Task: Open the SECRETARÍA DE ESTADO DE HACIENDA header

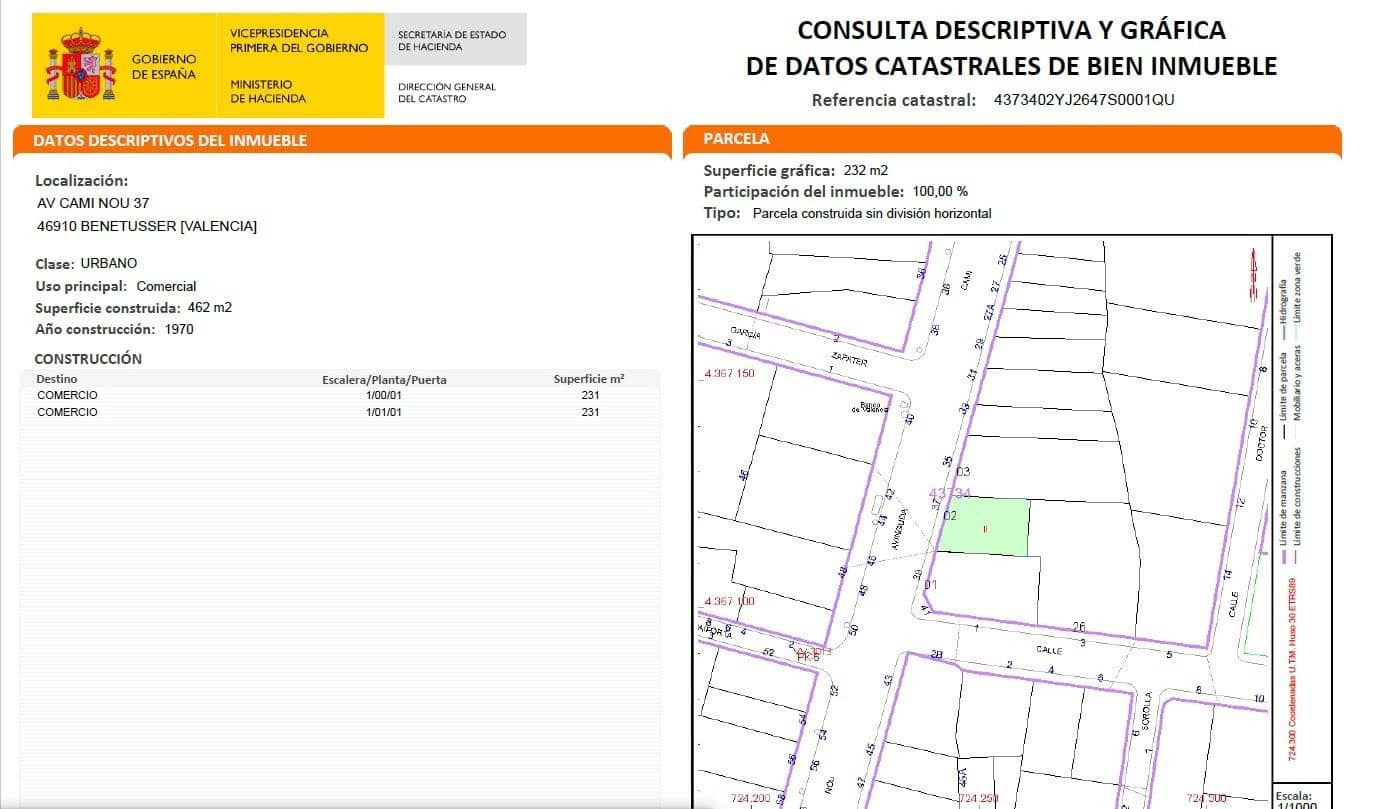Action: point(452,40)
